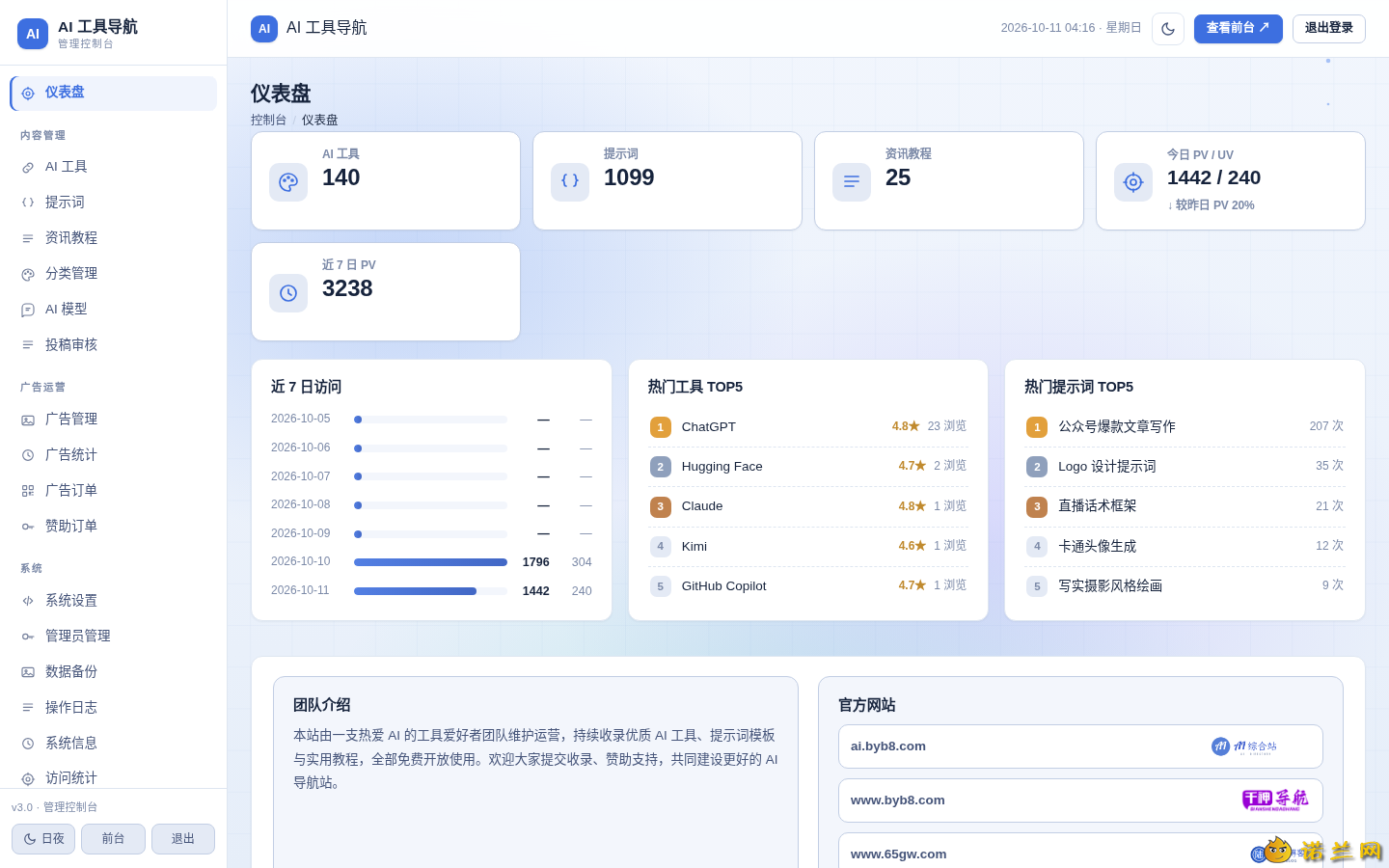Click the clock icon on the 近 7 日 PV card

point(288,293)
